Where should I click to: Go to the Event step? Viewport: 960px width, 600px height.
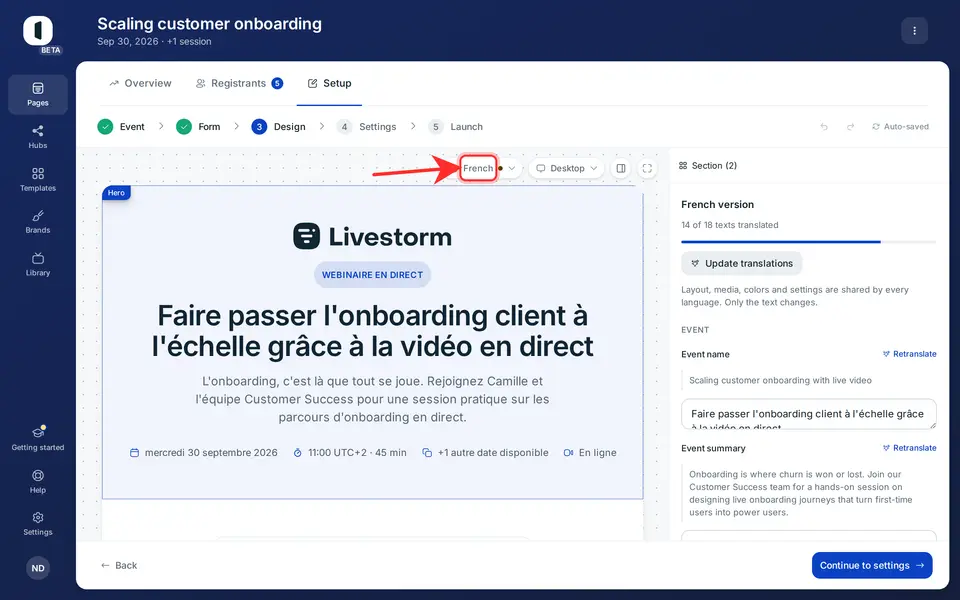pyautogui.click(x=121, y=127)
